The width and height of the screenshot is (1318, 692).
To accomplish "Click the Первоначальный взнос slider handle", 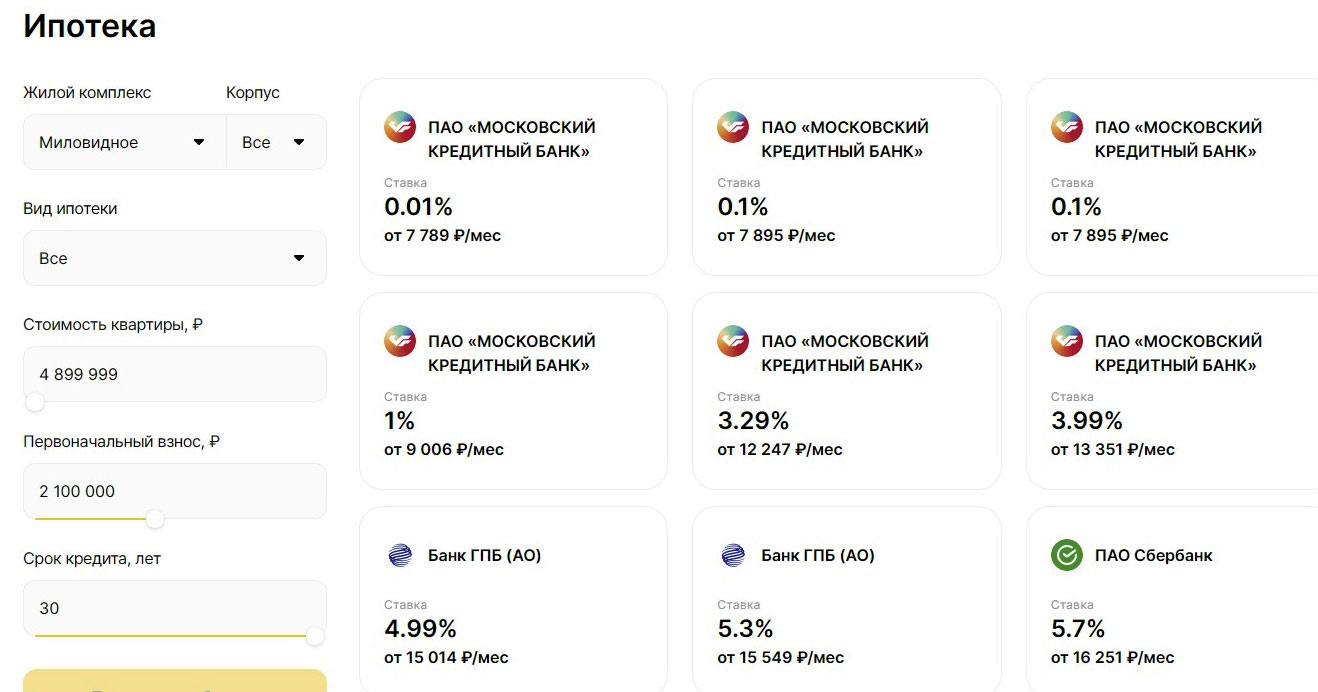I will click(x=154, y=519).
